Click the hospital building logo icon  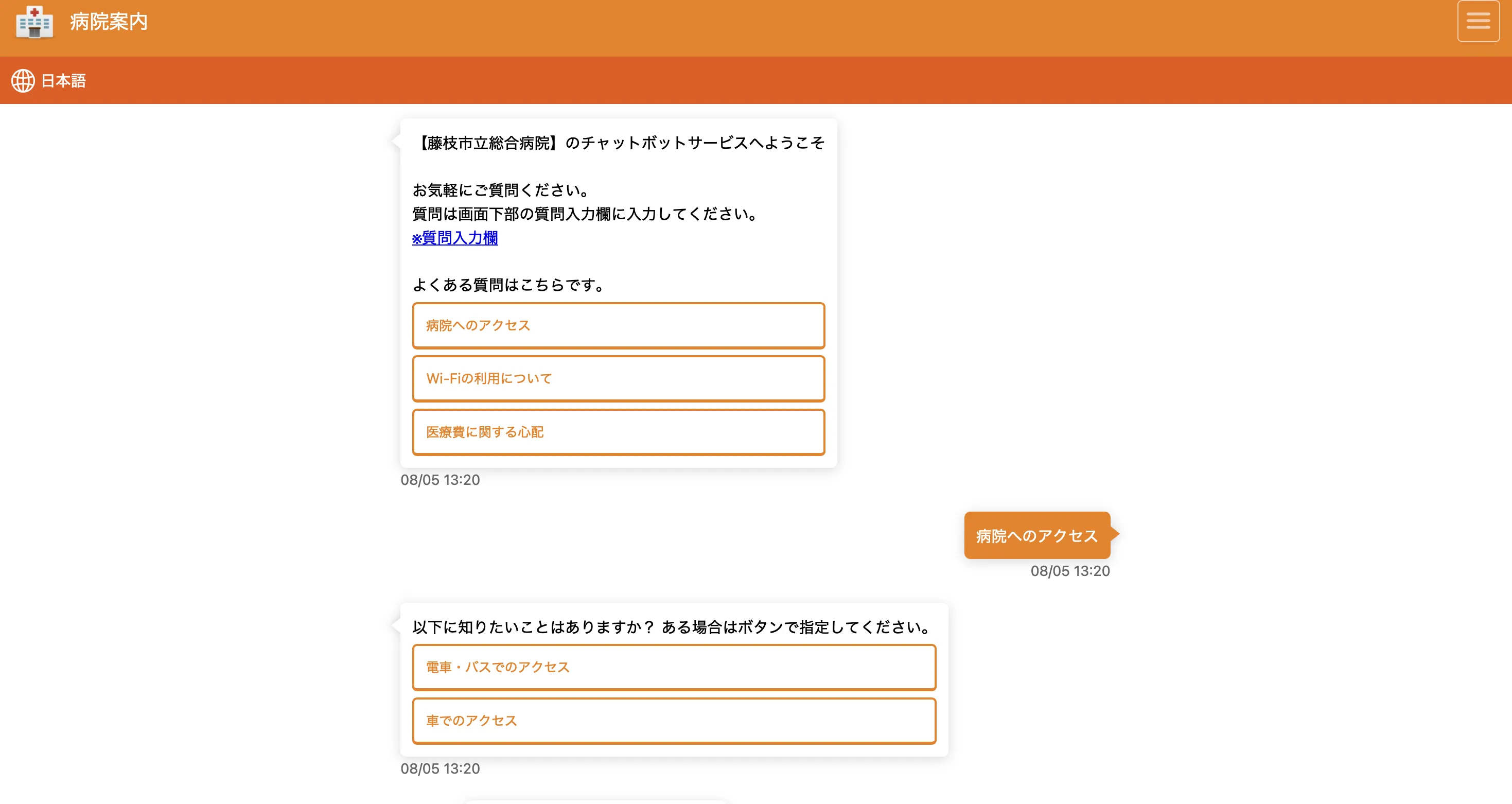34,22
